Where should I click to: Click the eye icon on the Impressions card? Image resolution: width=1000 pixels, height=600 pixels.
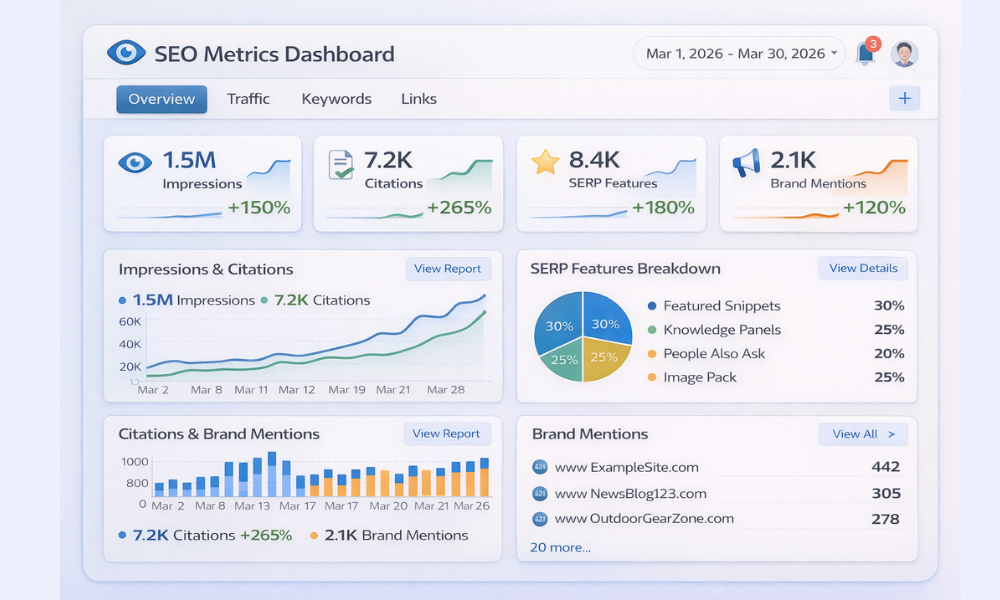(x=134, y=160)
